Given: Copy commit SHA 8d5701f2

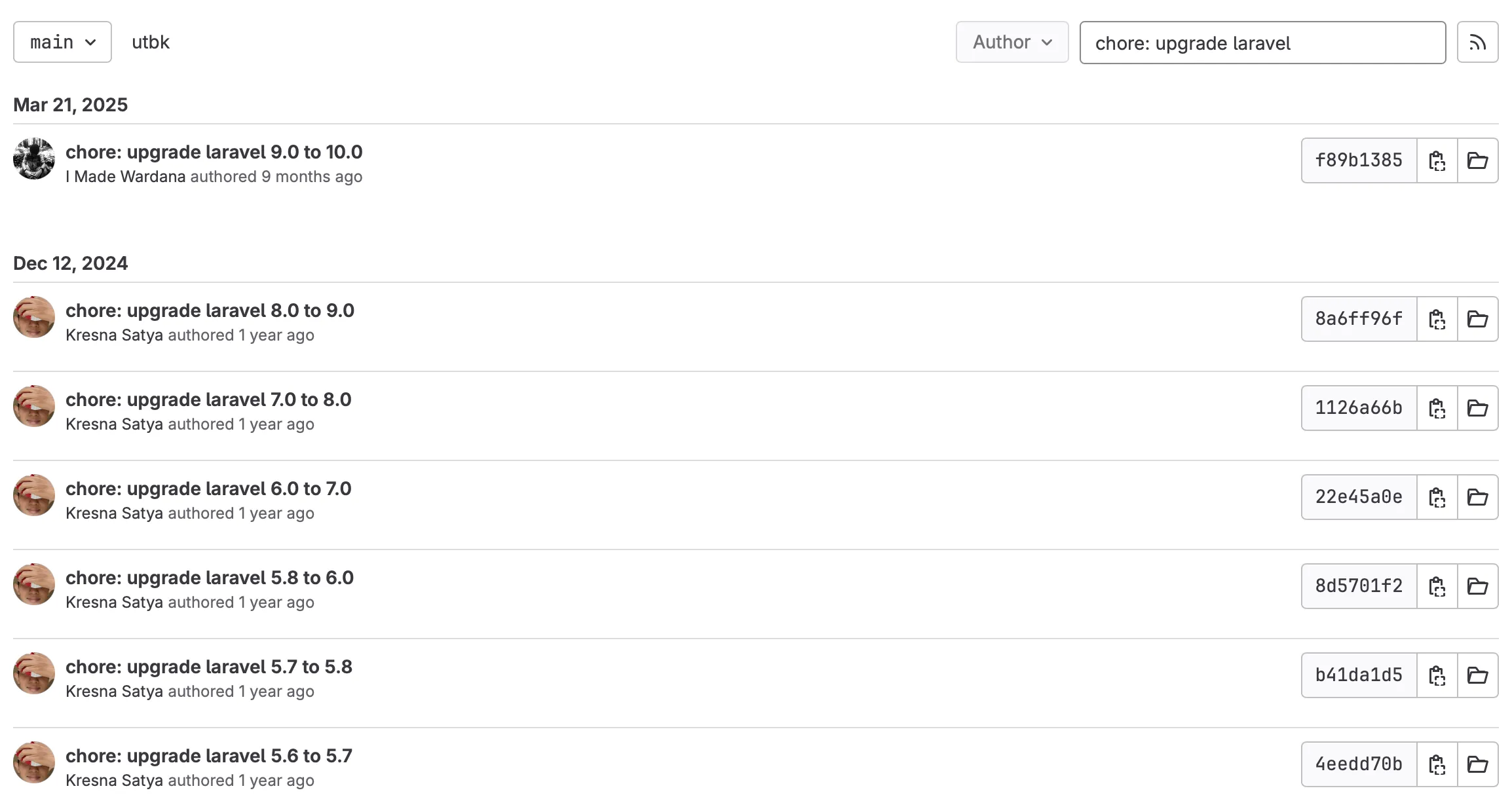Looking at the screenshot, I should (x=1437, y=586).
